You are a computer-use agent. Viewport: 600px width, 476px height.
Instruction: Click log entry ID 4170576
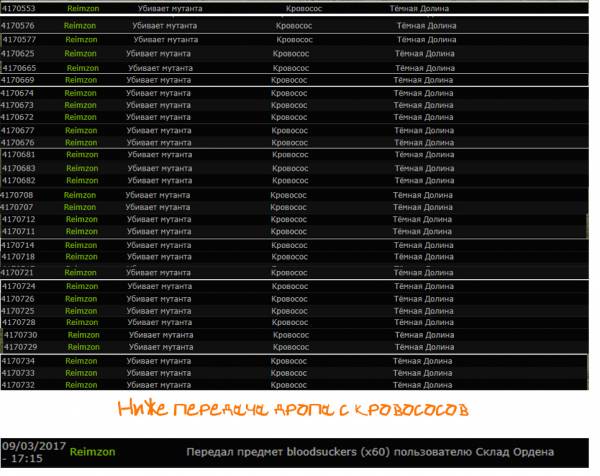pyautogui.click(x=18, y=25)
